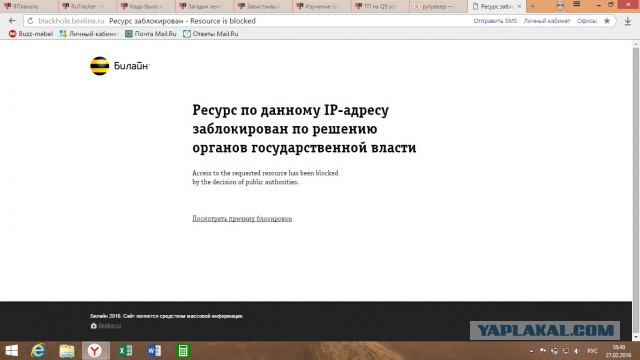This screenshot has height=360, width=640.
Task: Open Excel from the taskbar
Action: click(125, 351)
